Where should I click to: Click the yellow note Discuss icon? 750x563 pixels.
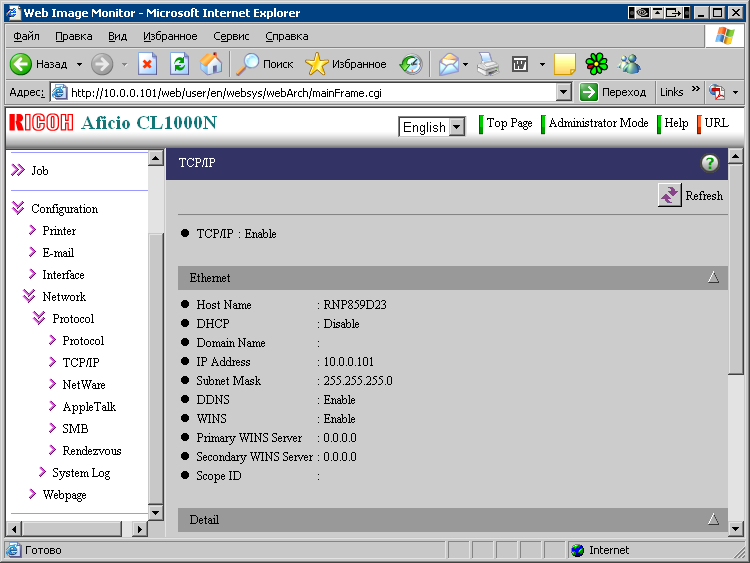[x=564, y=64]
